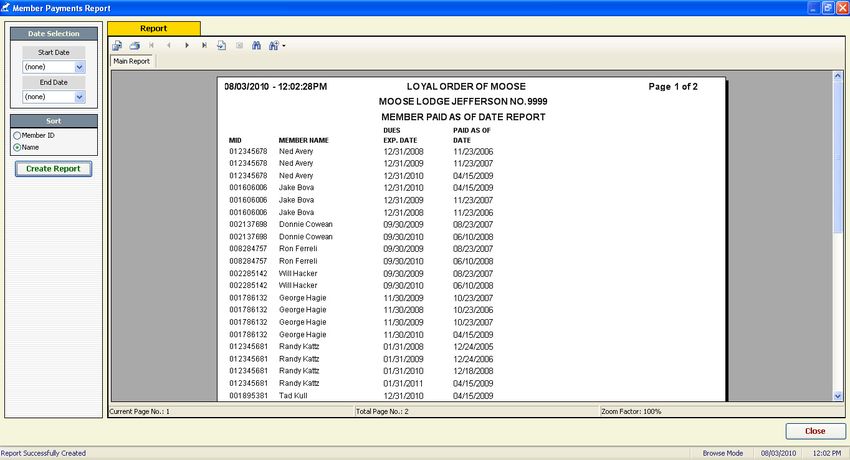Click the Date Selection panel header
Screen dimensions: 850x460
54,34
